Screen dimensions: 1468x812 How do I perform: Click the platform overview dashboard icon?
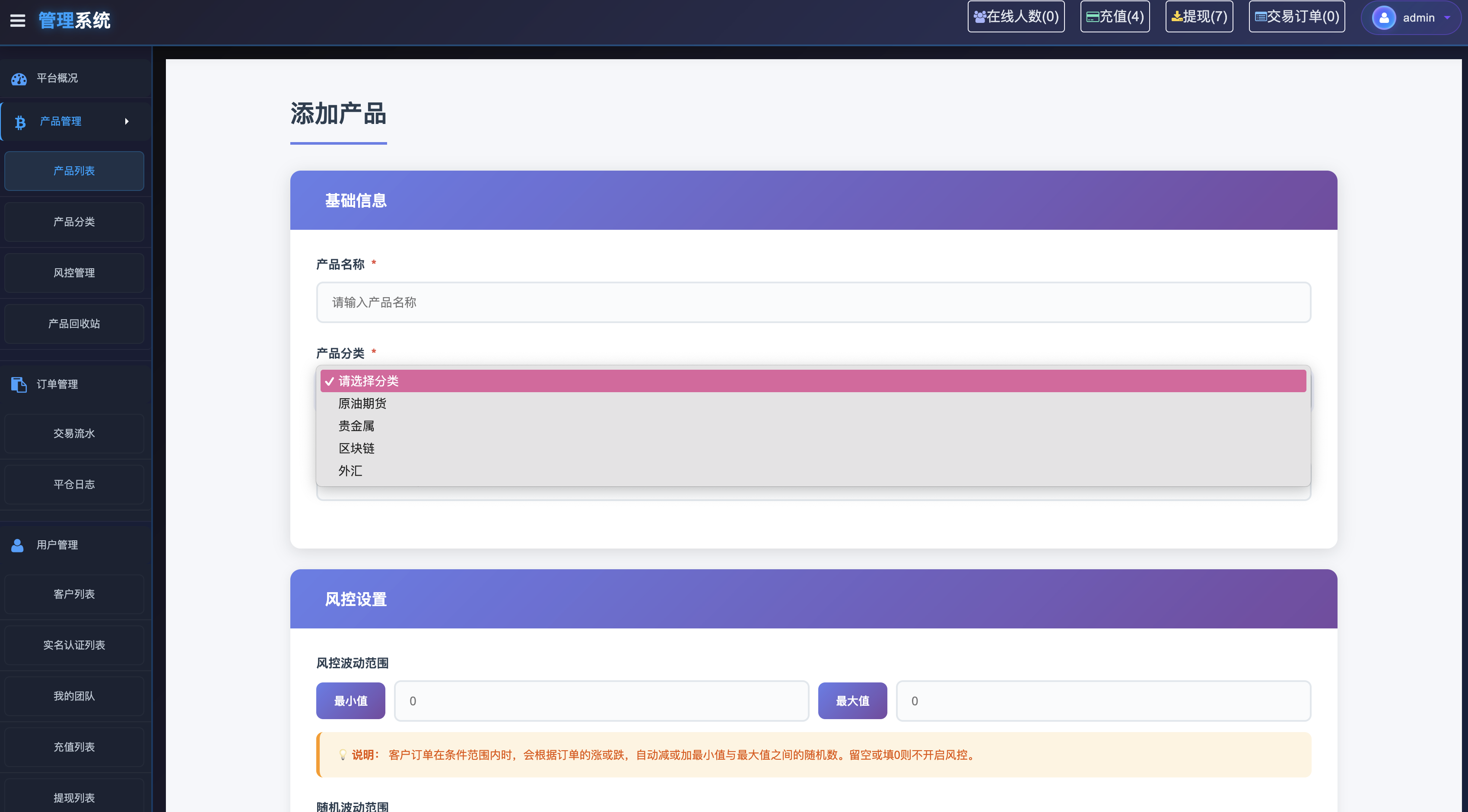point(19,79)
